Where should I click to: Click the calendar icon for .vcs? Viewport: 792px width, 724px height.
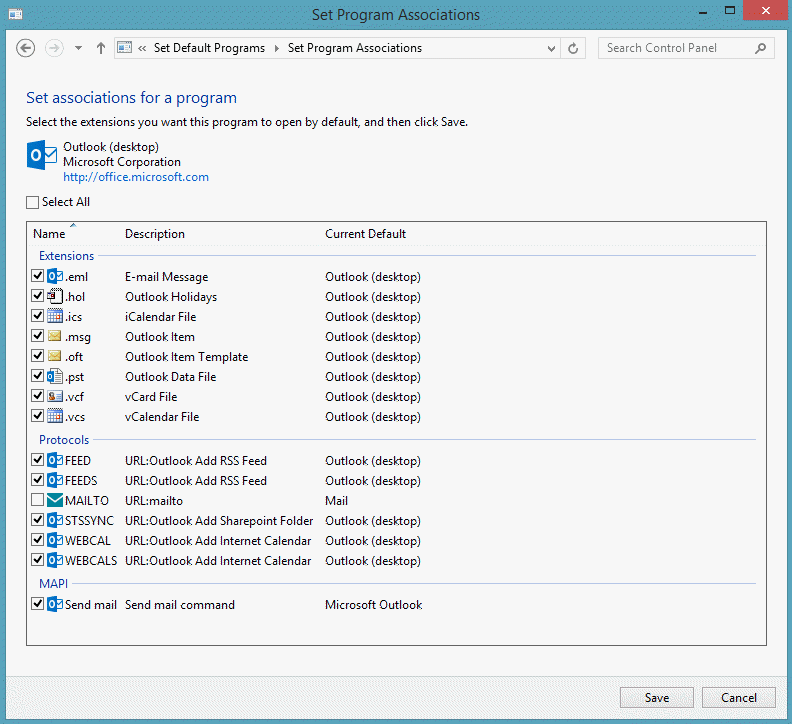[55, 416]
